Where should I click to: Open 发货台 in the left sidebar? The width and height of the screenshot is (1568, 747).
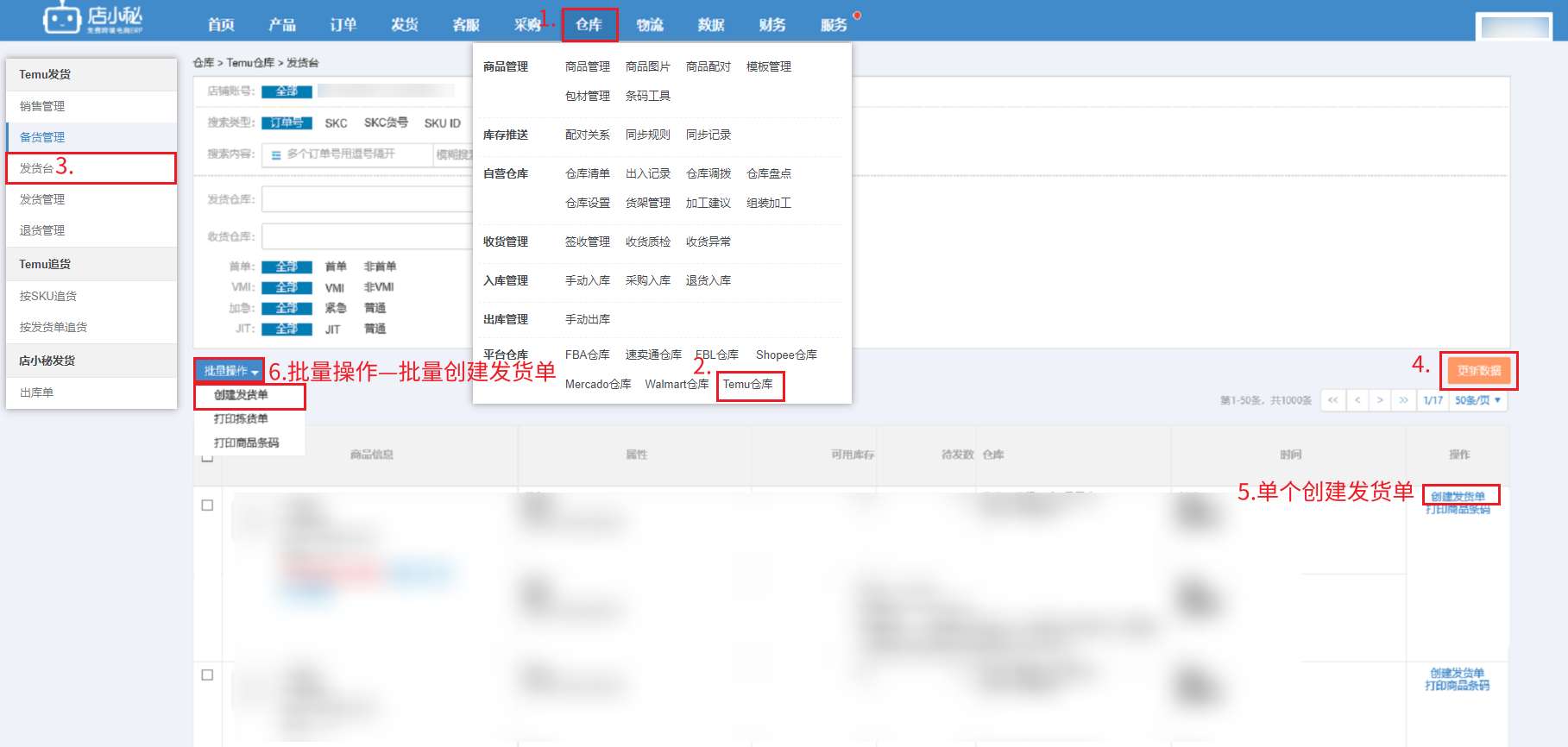(x=91, y=168)
